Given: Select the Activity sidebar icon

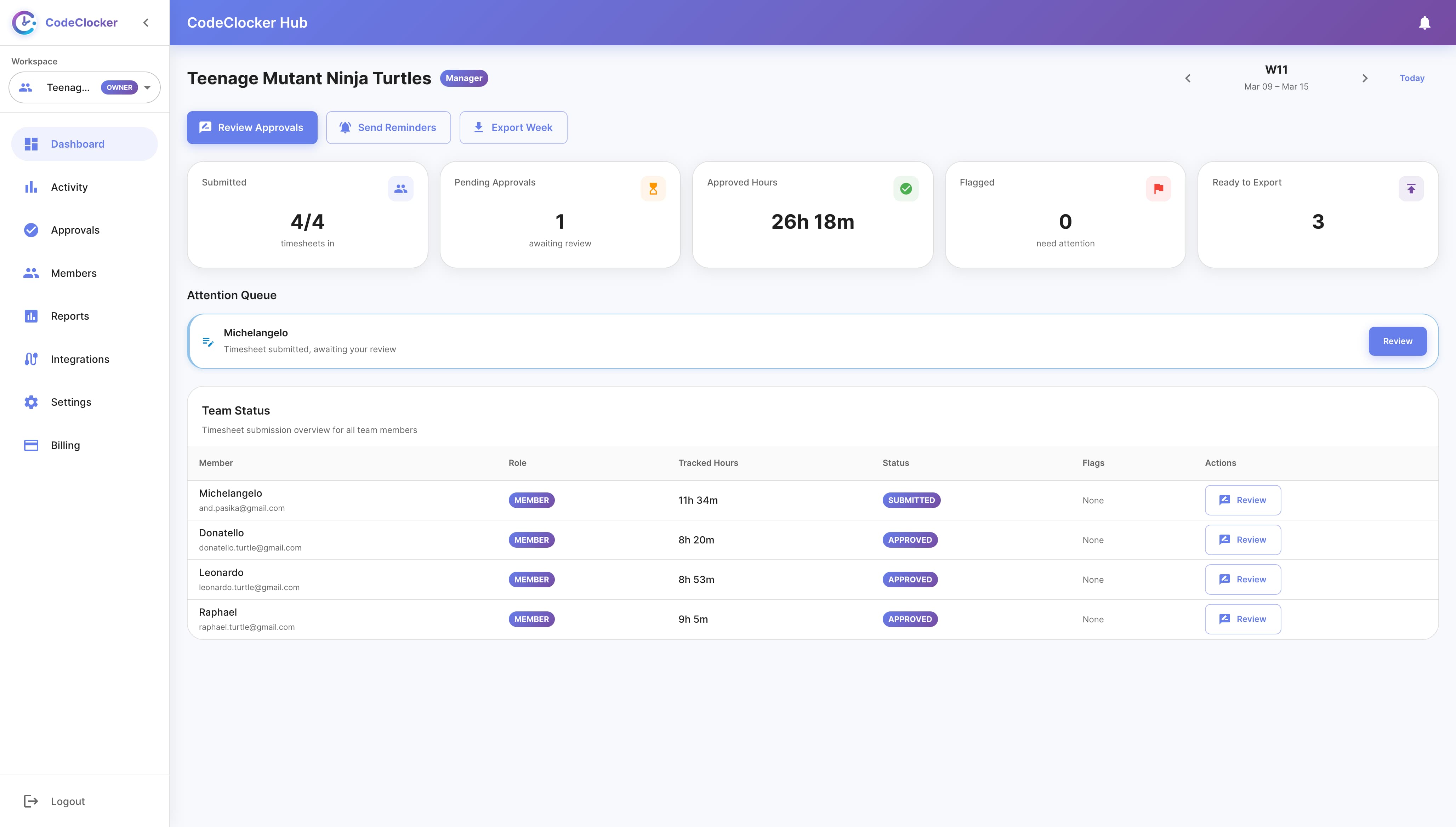Looking at the screenshot, I should pos(31,187).
